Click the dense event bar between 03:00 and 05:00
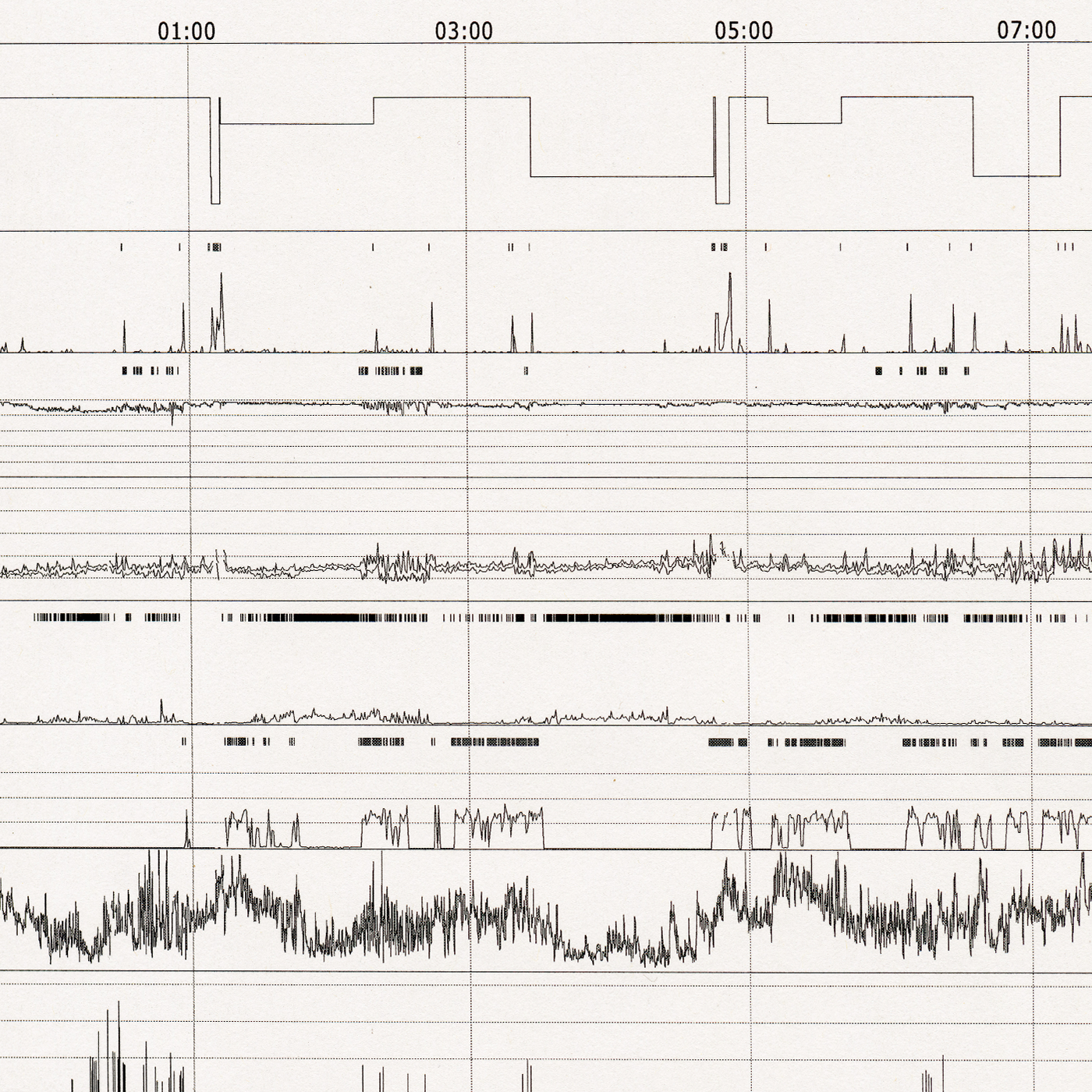The image size is (1092, 1092). (x=624, y=618)
